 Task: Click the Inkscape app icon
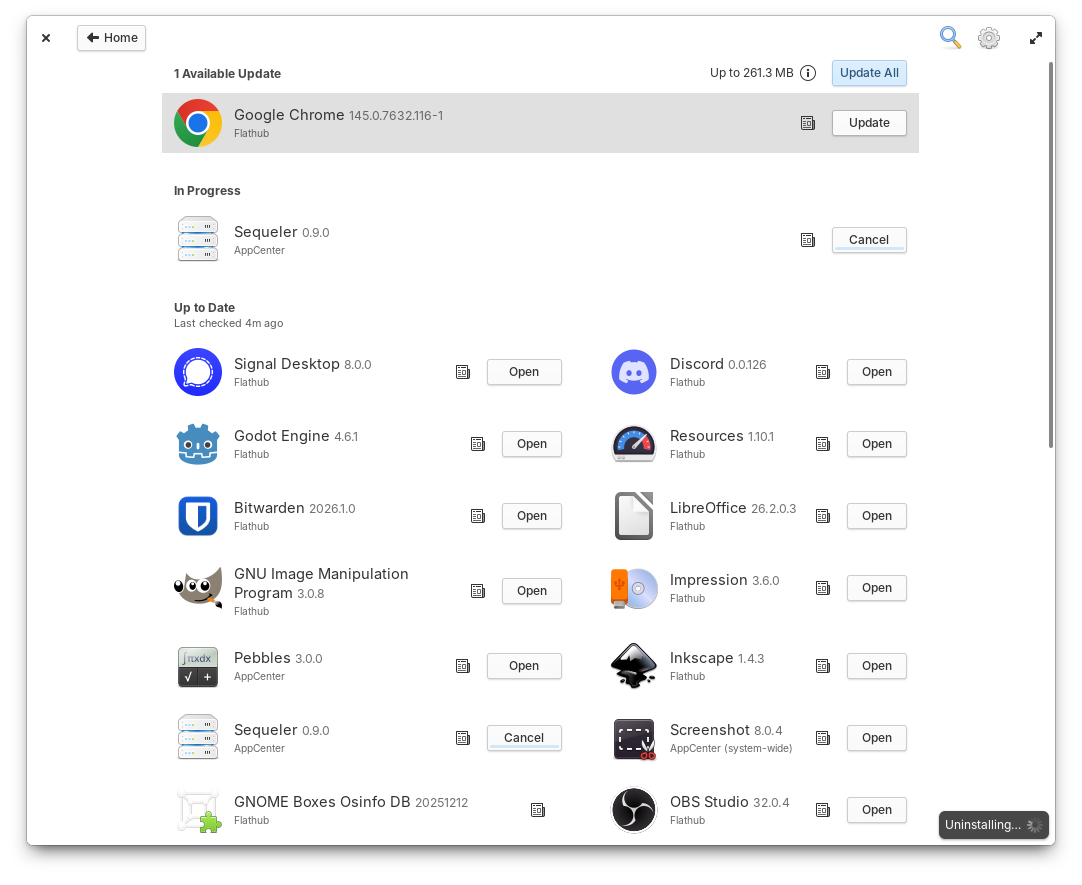click(633, 665)
